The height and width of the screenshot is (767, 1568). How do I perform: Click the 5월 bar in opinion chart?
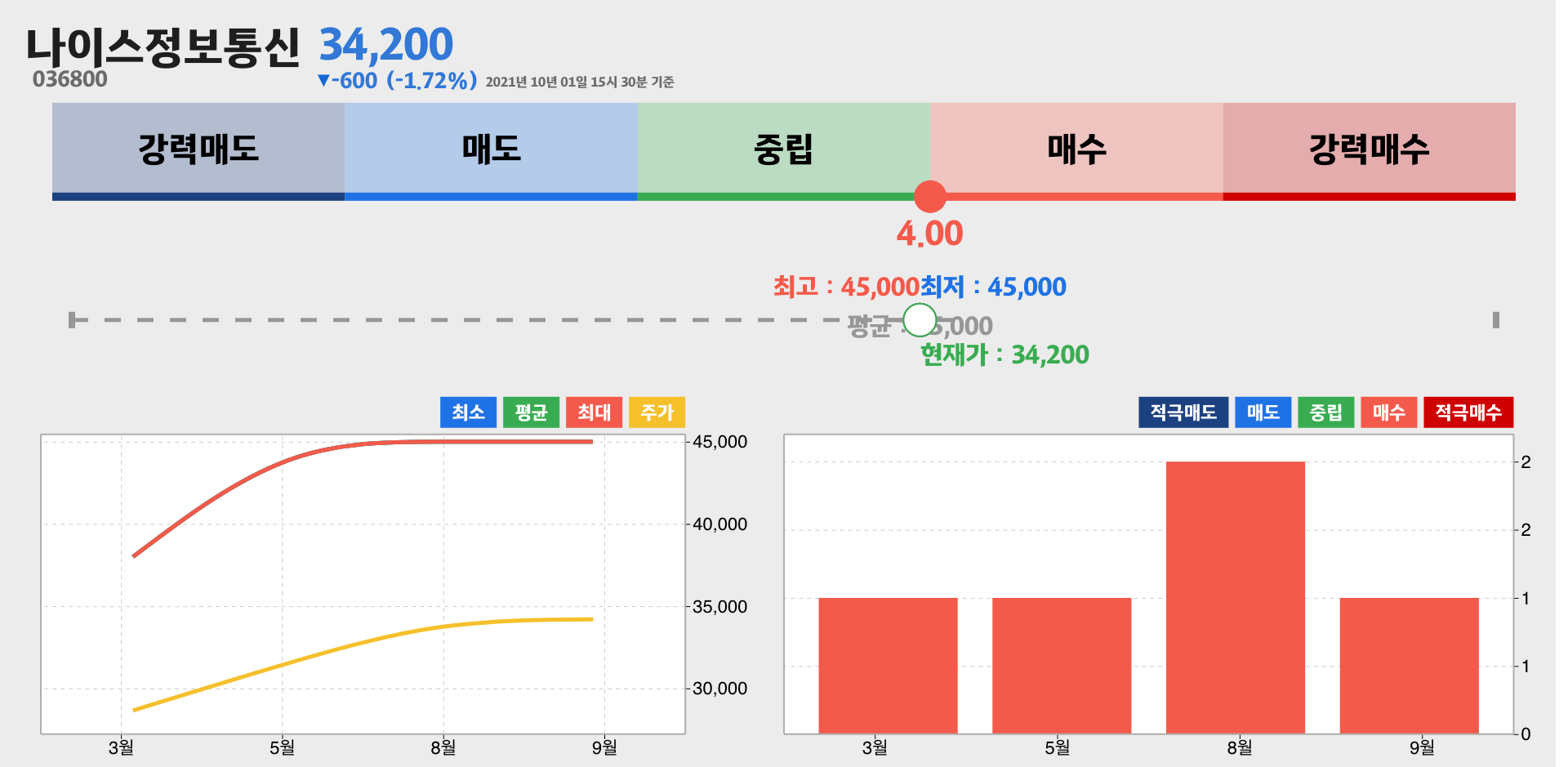click(1062, 666)
